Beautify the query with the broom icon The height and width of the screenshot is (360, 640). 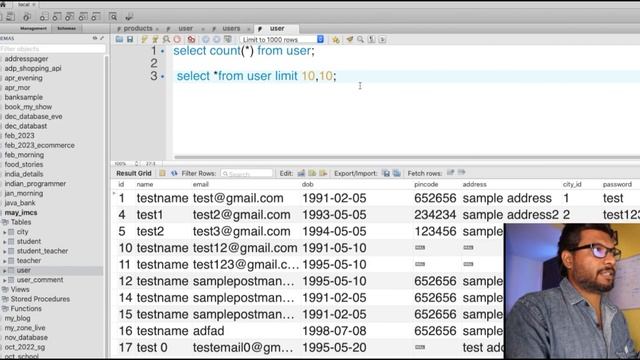[350, 39]
